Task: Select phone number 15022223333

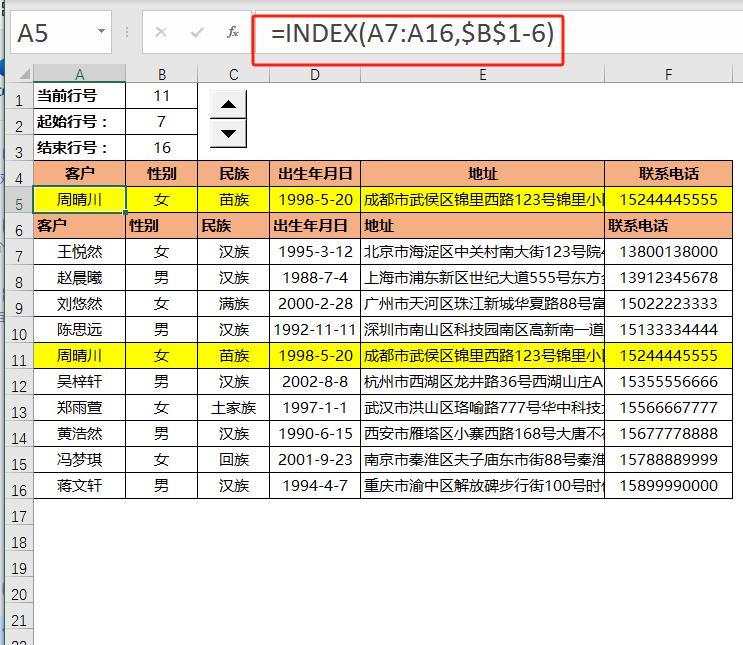Action: pyautogui.click(x=669, y=304)
